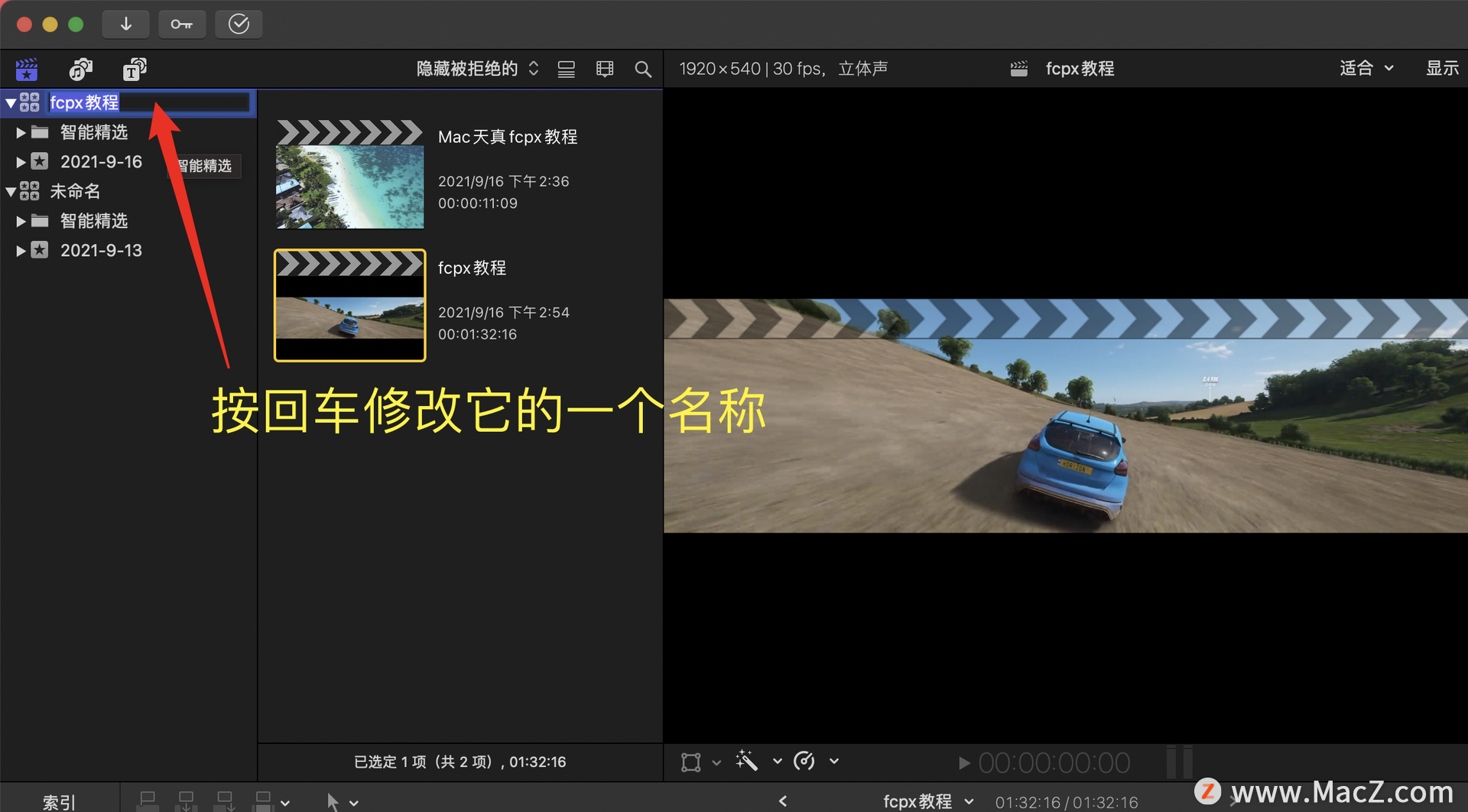Open background tasks checkmark button
Image resolution: width=1468 pixels, height=812 pixels.
click(x=239, y=24)
